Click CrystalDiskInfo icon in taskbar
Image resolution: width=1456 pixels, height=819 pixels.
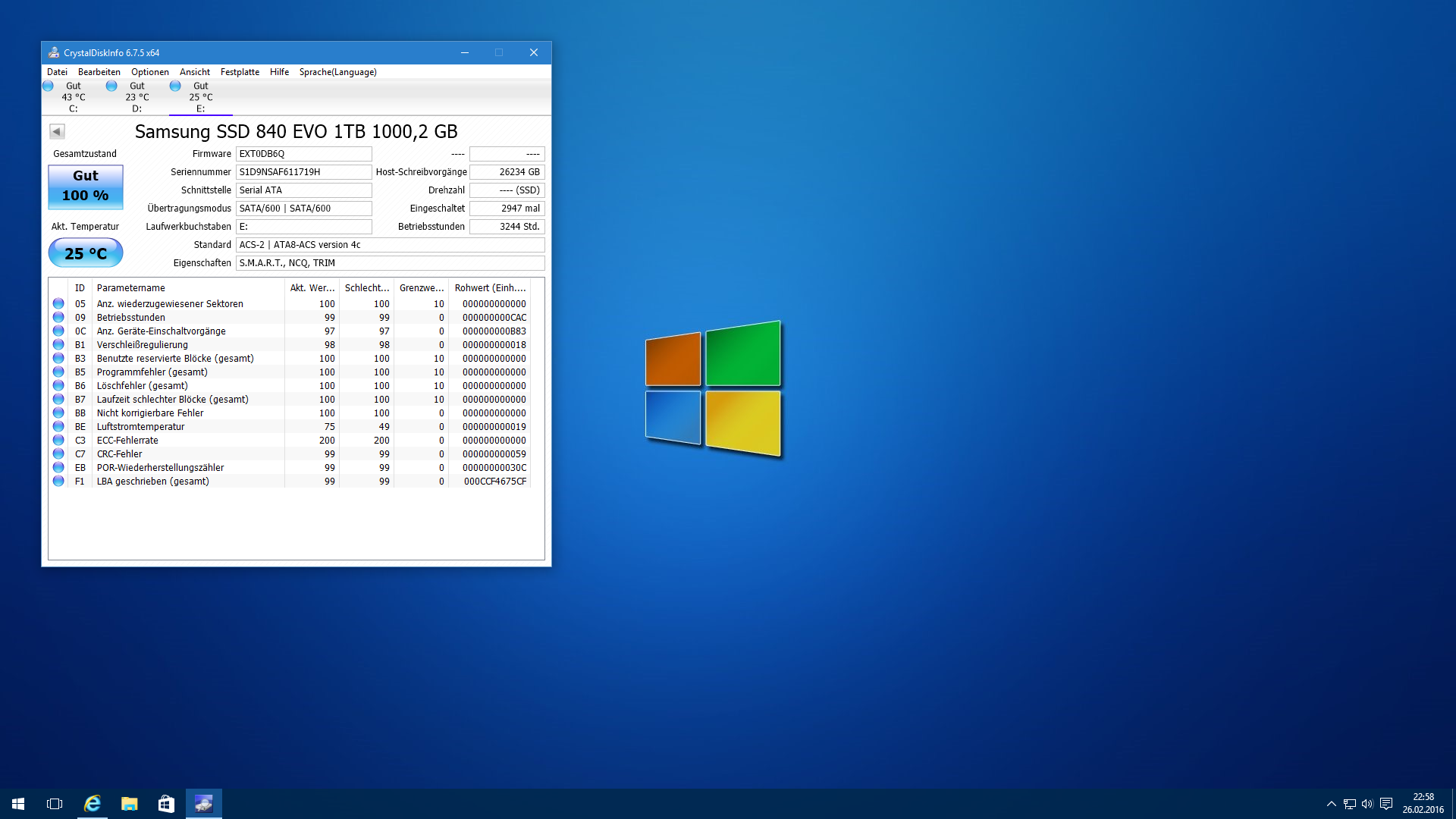[203, 804]
